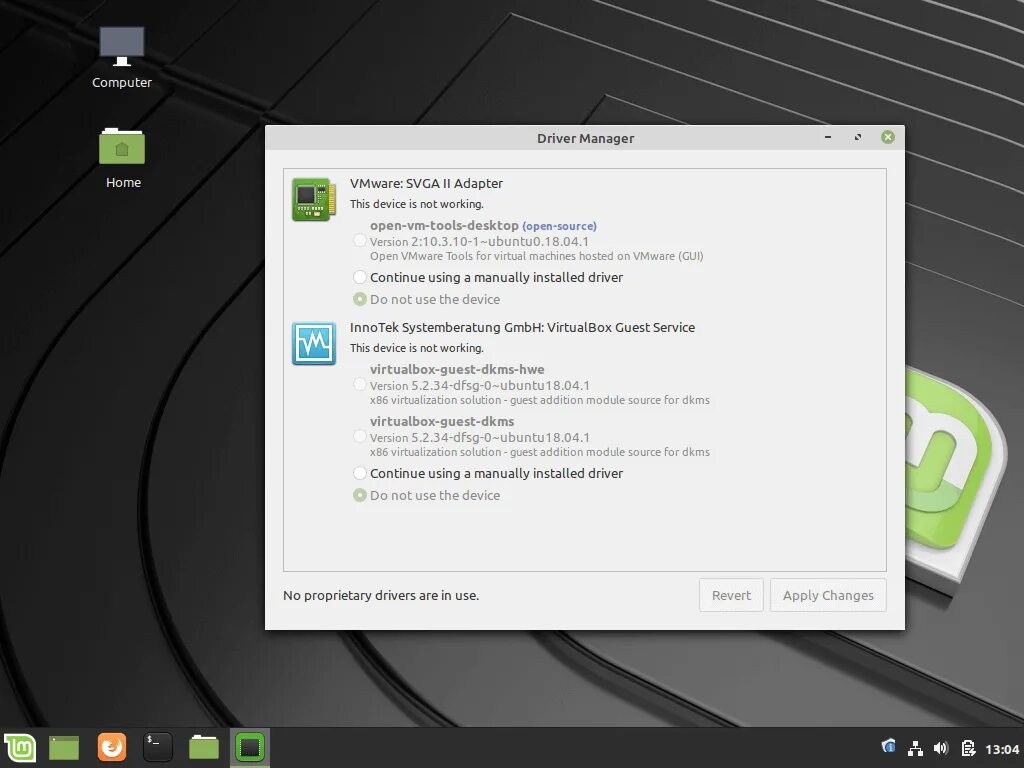Click the VirtualBox Guest Service device icon
This screenshot has width=1024, height=768.
(x=314, y=343)
